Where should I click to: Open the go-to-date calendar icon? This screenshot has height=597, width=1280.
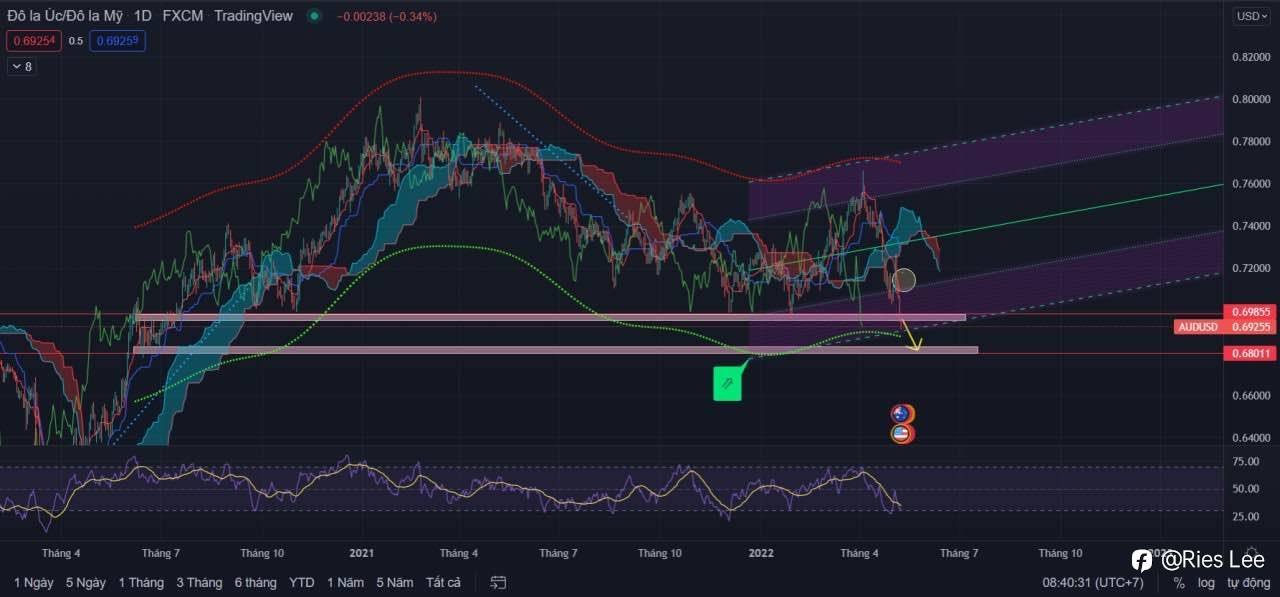pyautogui.click(x=498, y=582)
